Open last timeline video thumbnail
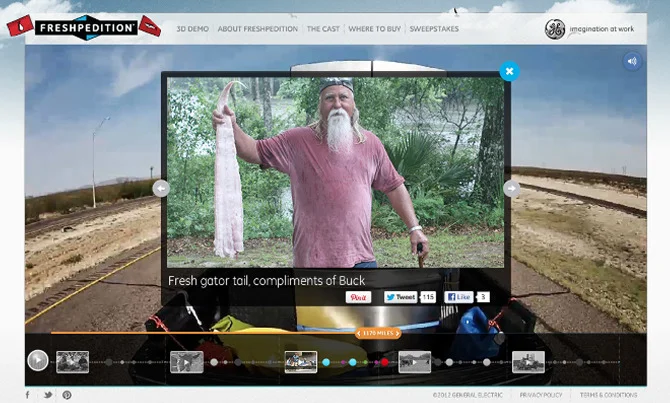The image size is (670, 403). [529, 362]
